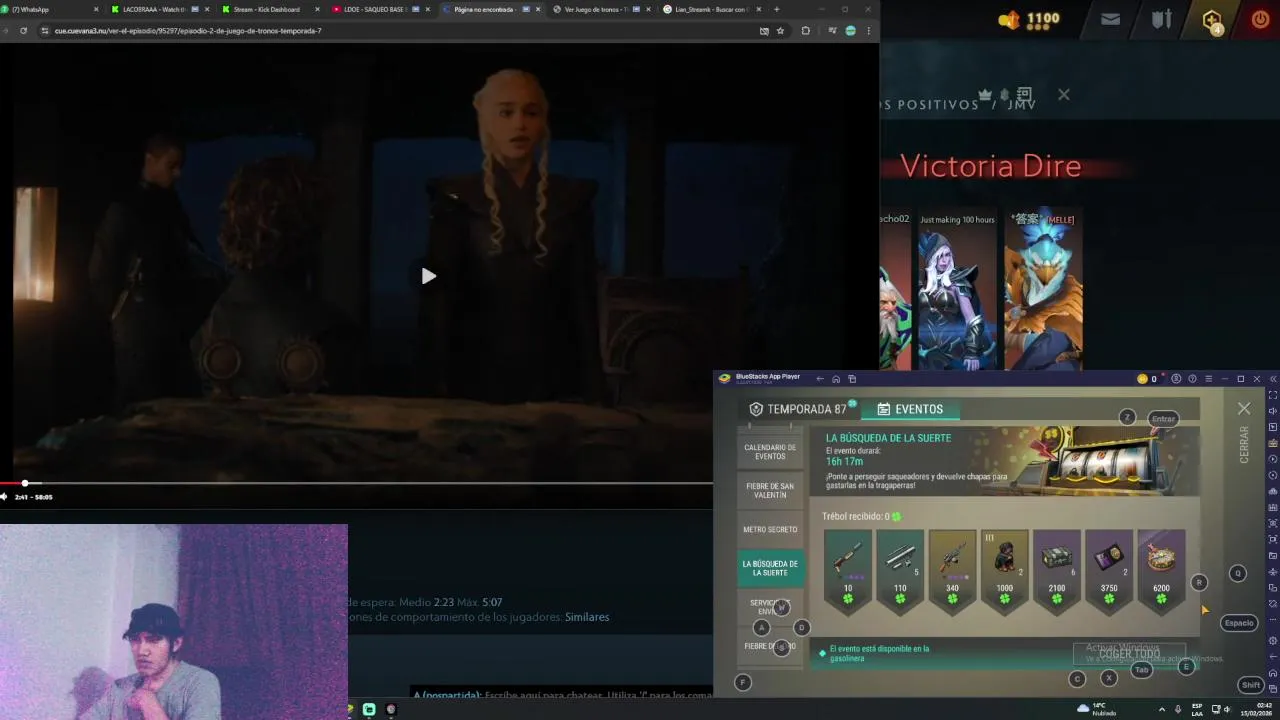Switch to the WhatsApp browser tab
The height and width of the screenshot is (720, 1280).
tap(50, 9)
